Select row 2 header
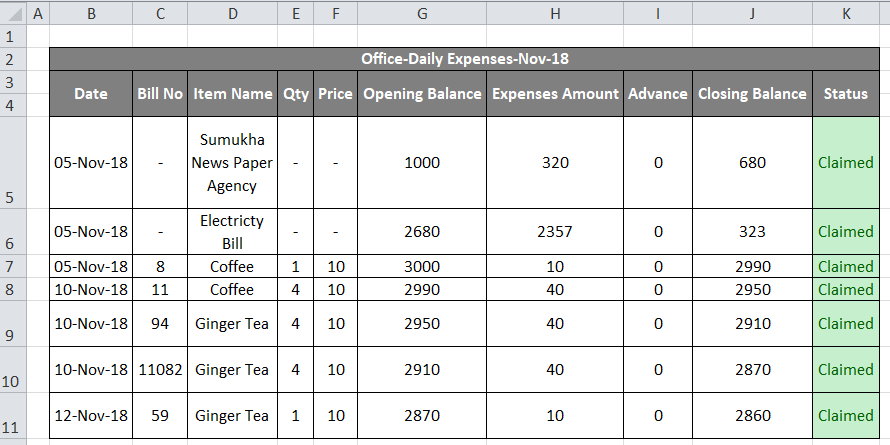Screen dimensions: 890x445 click(12, 59)
